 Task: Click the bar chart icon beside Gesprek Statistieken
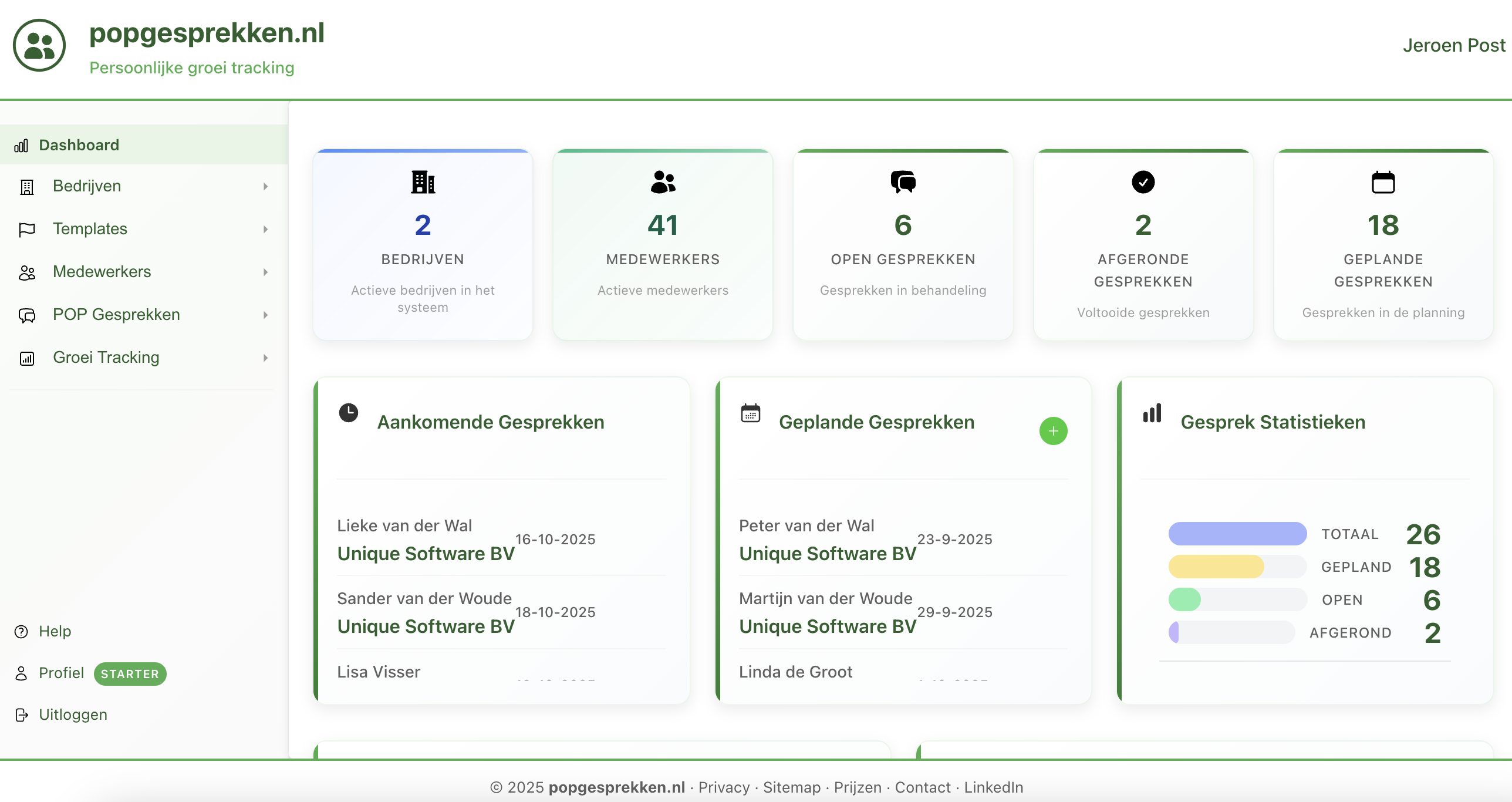click(1152, 413)
